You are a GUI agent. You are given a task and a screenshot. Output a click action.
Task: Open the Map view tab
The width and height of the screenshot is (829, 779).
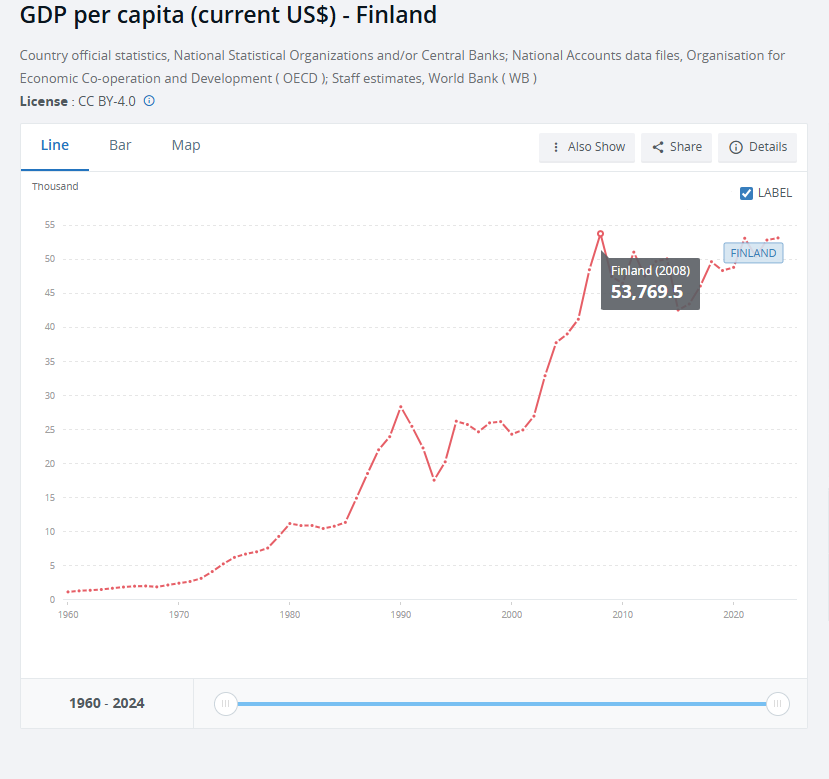(186, 145)
